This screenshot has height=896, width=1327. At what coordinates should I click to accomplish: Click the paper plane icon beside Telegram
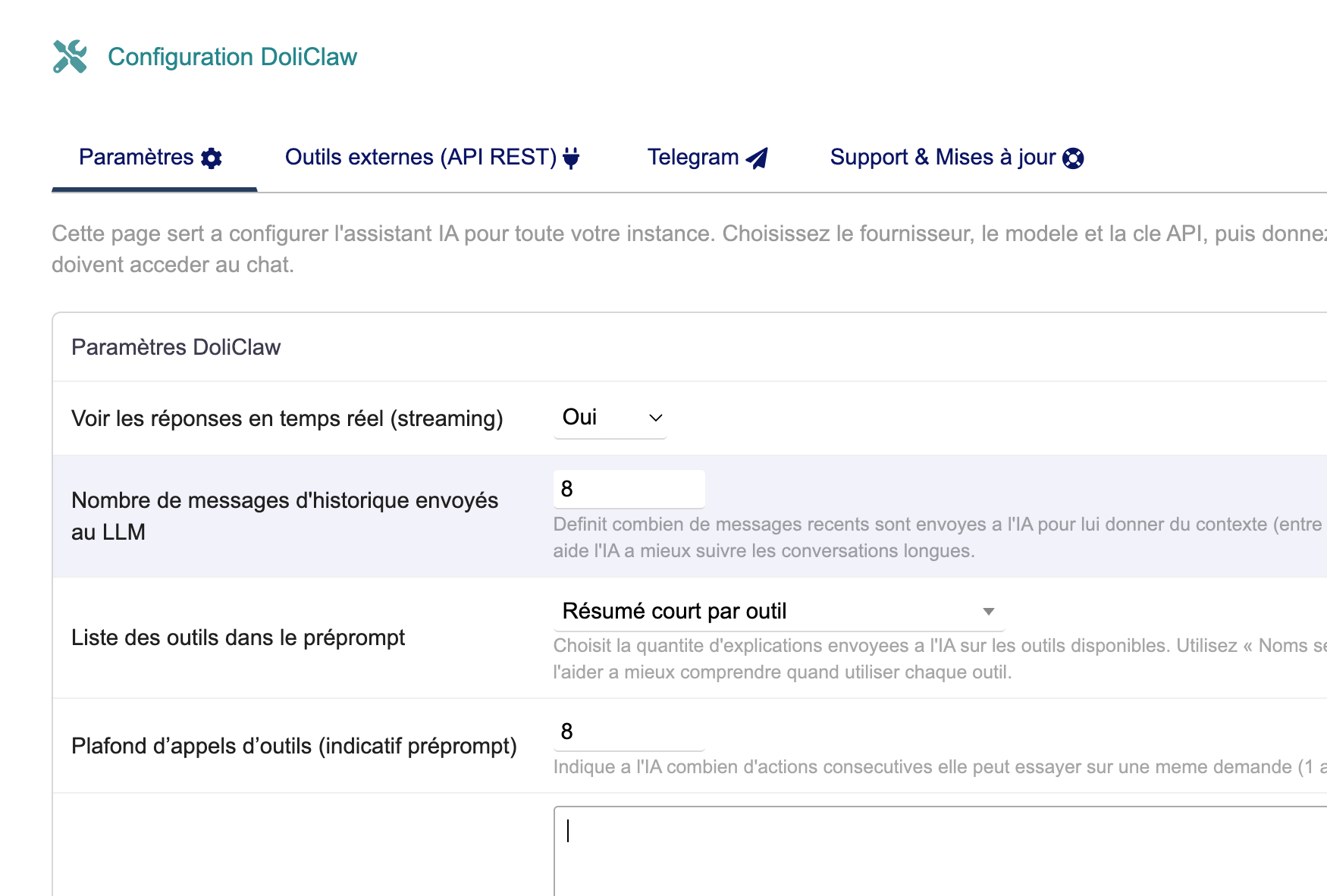(x=757, y=158)
